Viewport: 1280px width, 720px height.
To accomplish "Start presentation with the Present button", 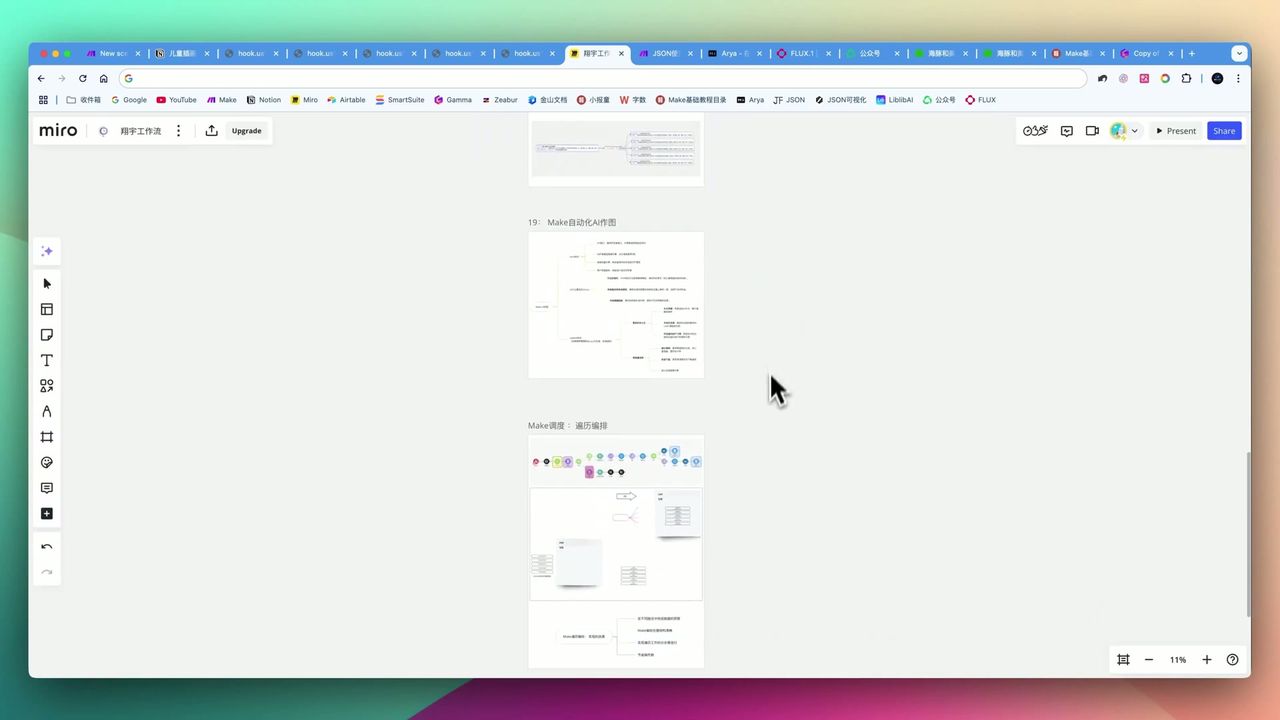I will pos(1175,131).
